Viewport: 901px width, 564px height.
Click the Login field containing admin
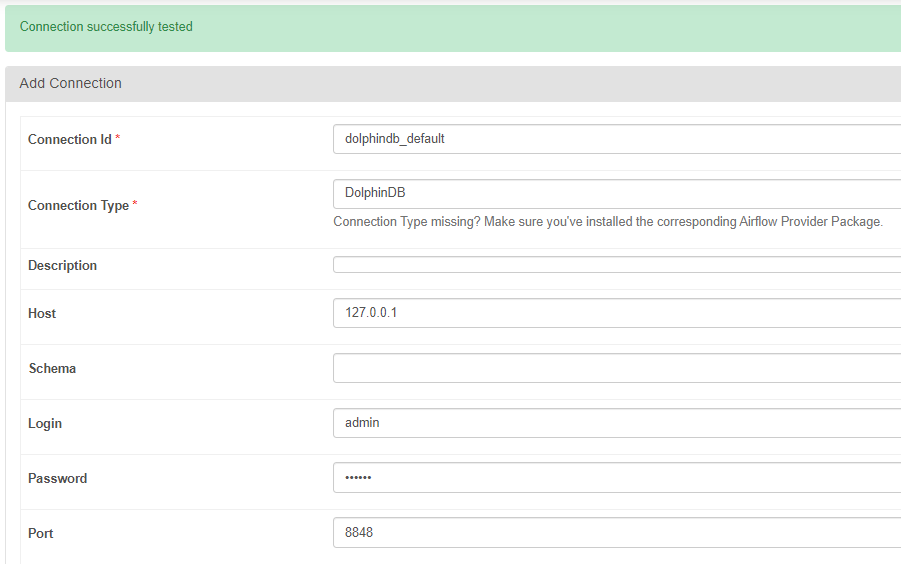[617, 423]
